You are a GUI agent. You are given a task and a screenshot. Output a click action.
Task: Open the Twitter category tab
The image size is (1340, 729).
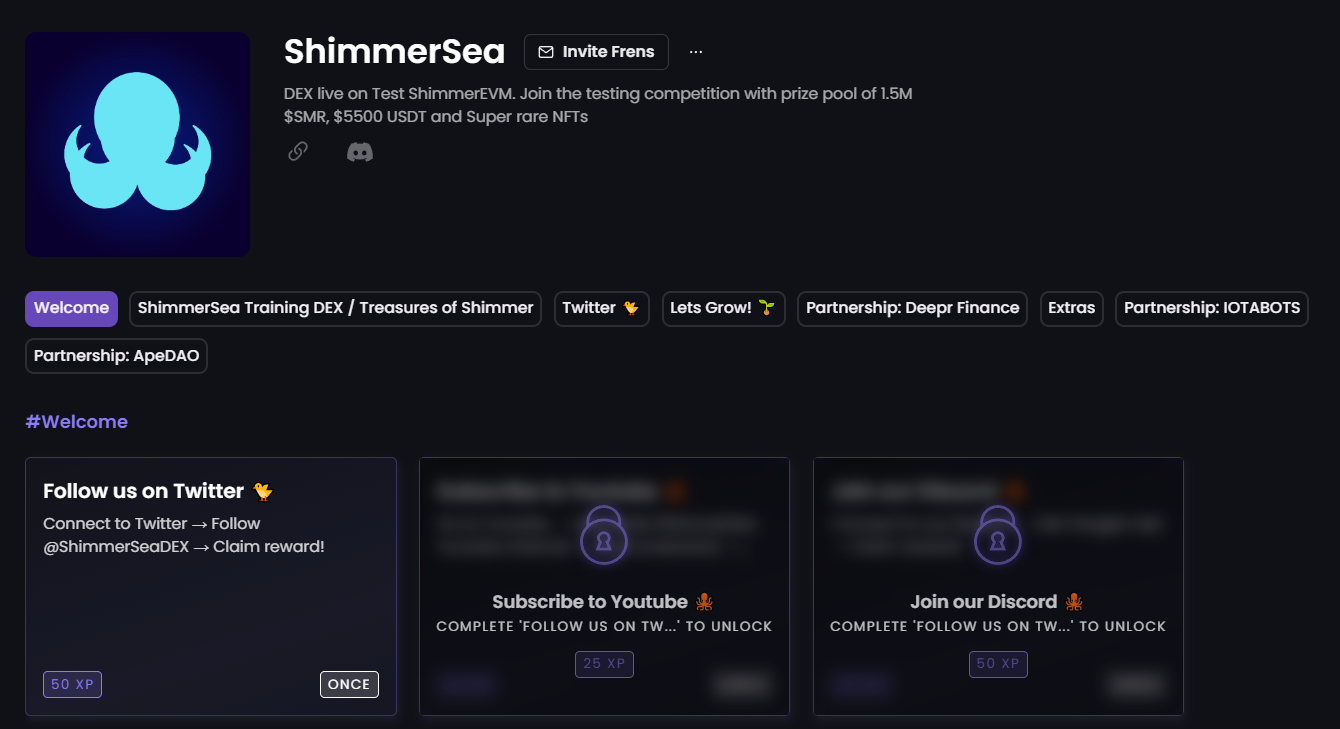coord(602,309)
